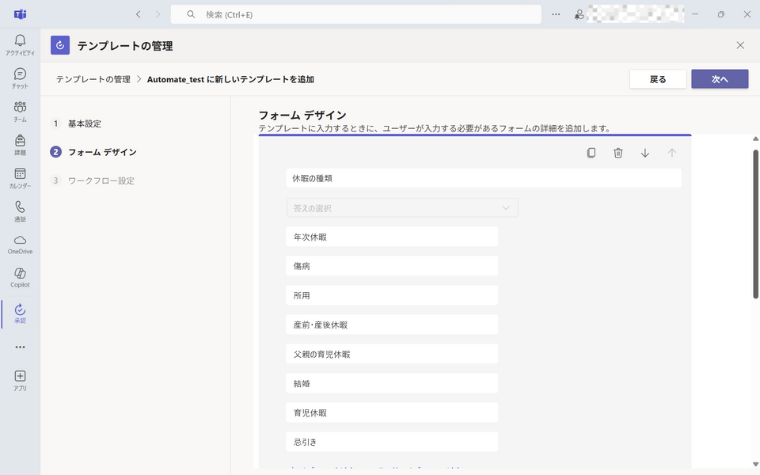The height and width of the screenshot is (475, 760).
Task: Click the 戻る back button
Action: coord(658,79)
